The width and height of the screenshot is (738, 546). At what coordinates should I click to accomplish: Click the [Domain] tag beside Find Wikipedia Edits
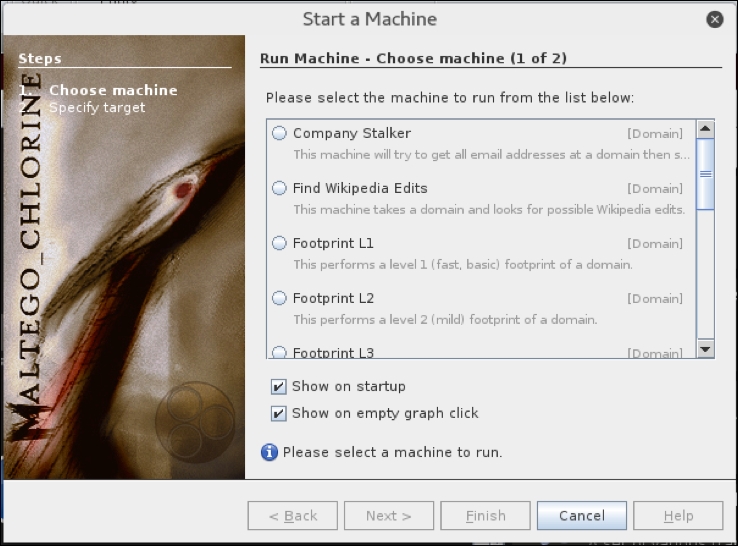click(655, 189)
